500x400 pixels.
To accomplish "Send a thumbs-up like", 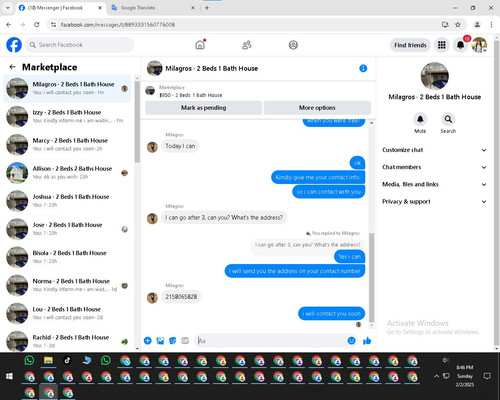I will click(367, 341).
